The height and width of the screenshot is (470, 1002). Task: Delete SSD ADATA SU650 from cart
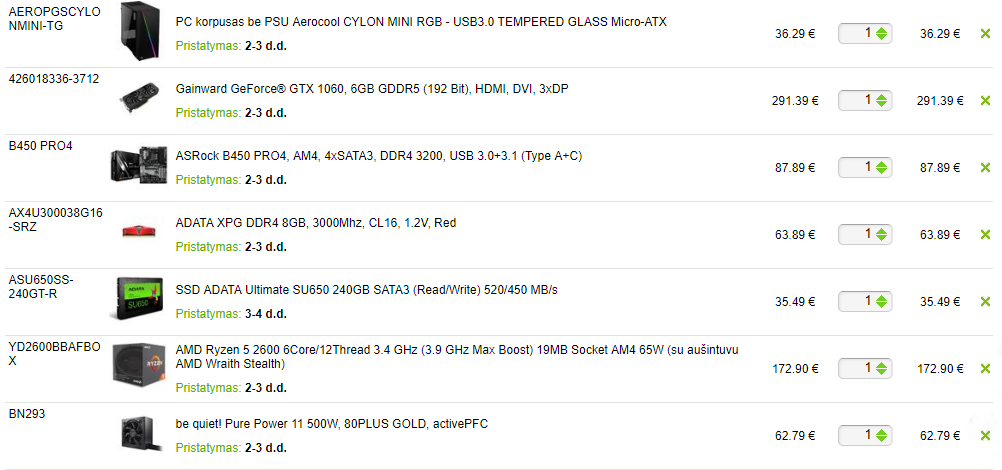point(985,301)
